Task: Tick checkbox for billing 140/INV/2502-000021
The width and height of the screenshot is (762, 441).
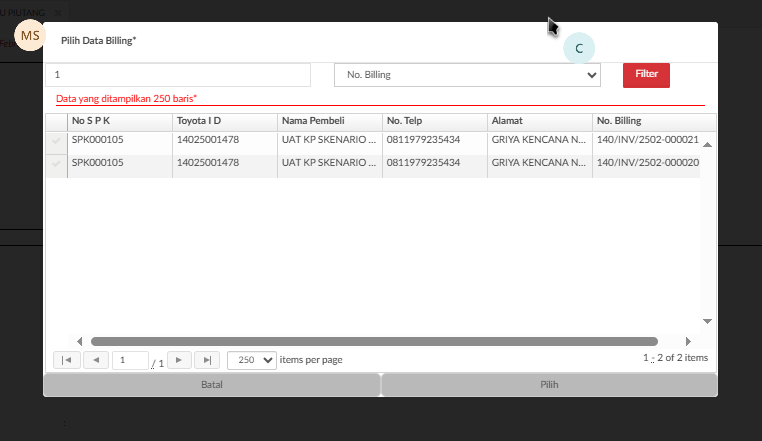Action: 56,141
